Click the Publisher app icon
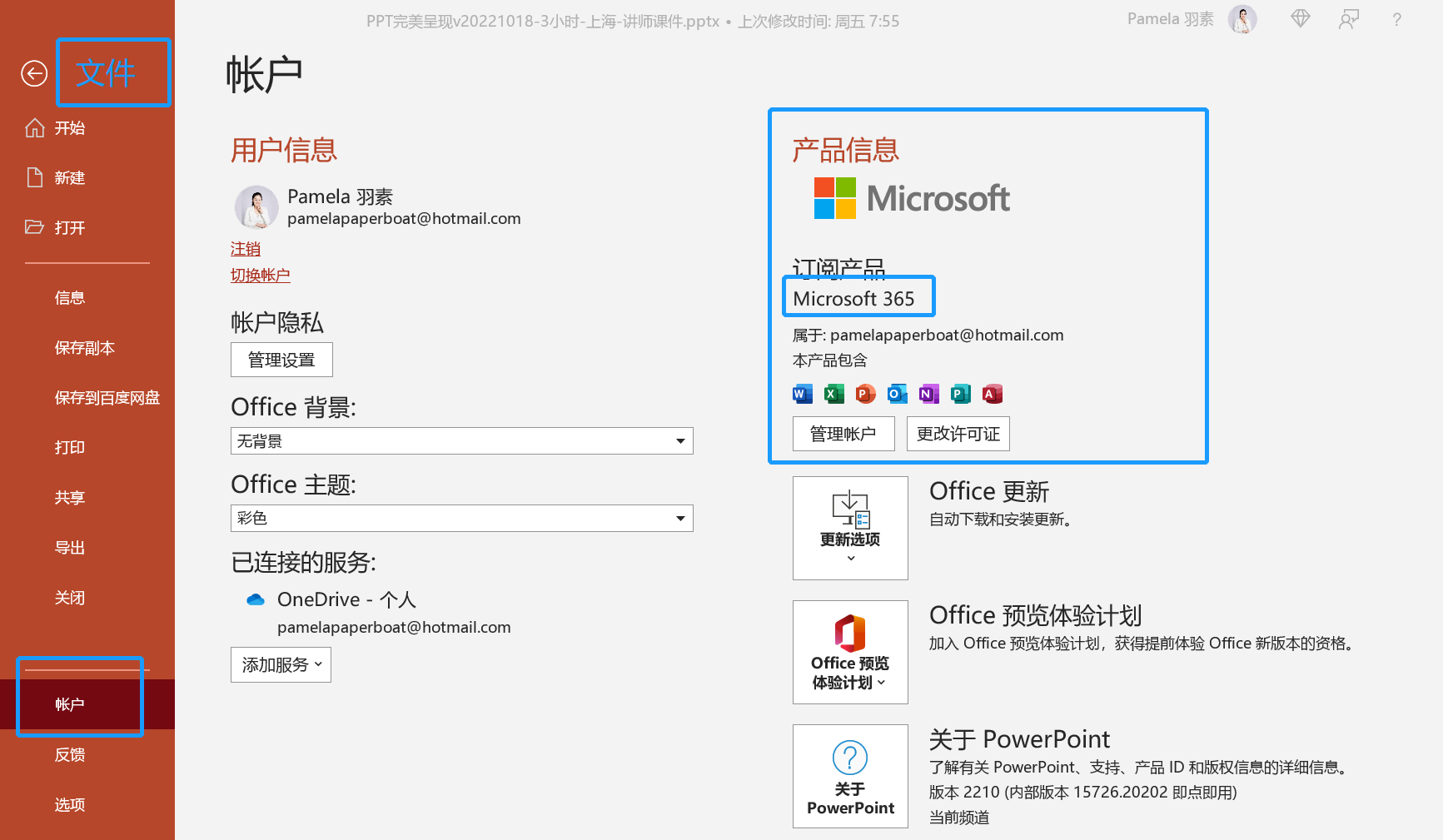 click(961, 394)
